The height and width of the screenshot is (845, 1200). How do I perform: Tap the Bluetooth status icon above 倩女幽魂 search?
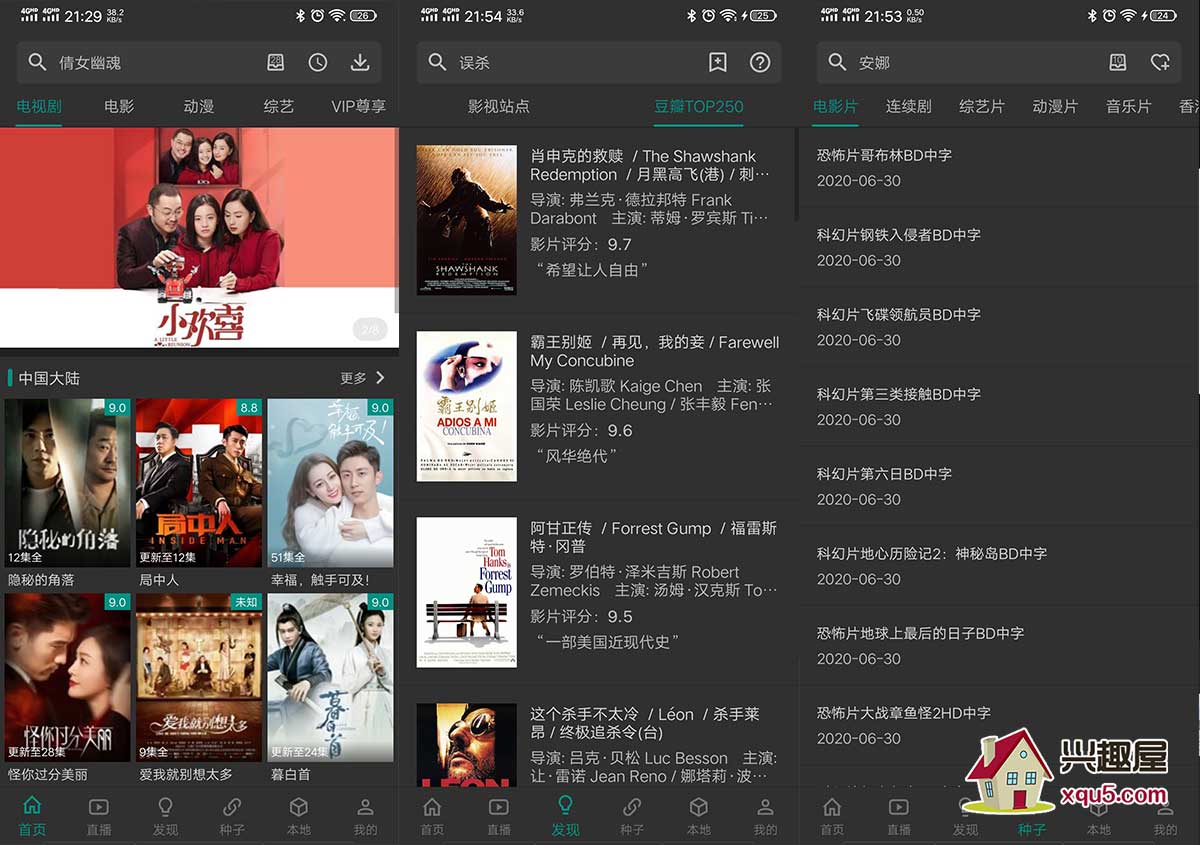click(x=300, y=16)
